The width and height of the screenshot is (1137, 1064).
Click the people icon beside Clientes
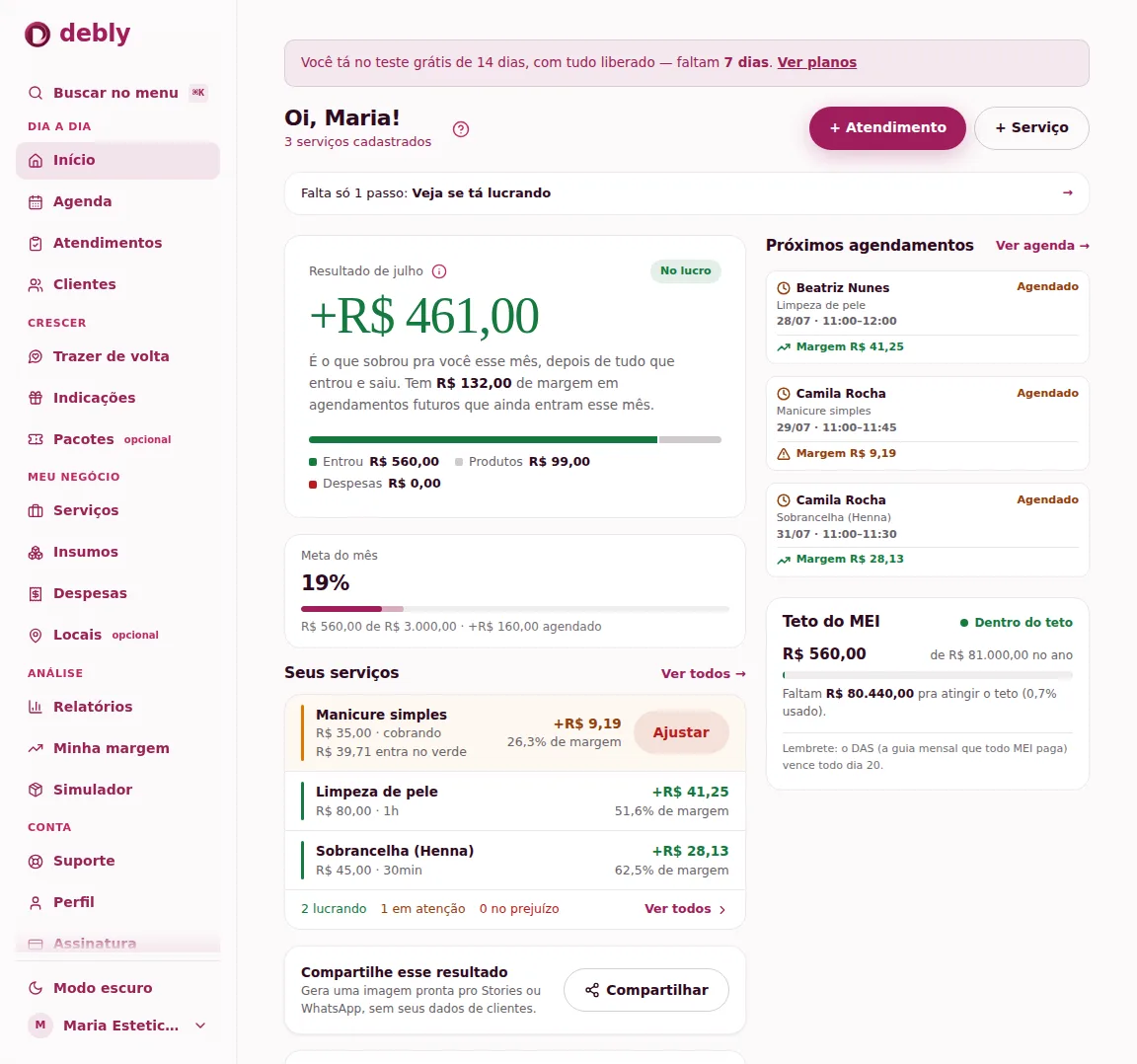(x=35, y=284)
